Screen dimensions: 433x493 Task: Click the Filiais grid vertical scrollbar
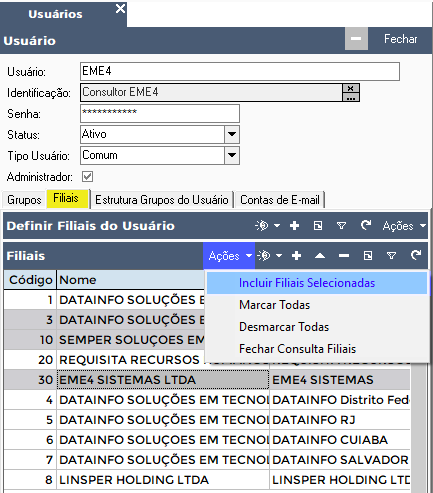pos(419,428)
